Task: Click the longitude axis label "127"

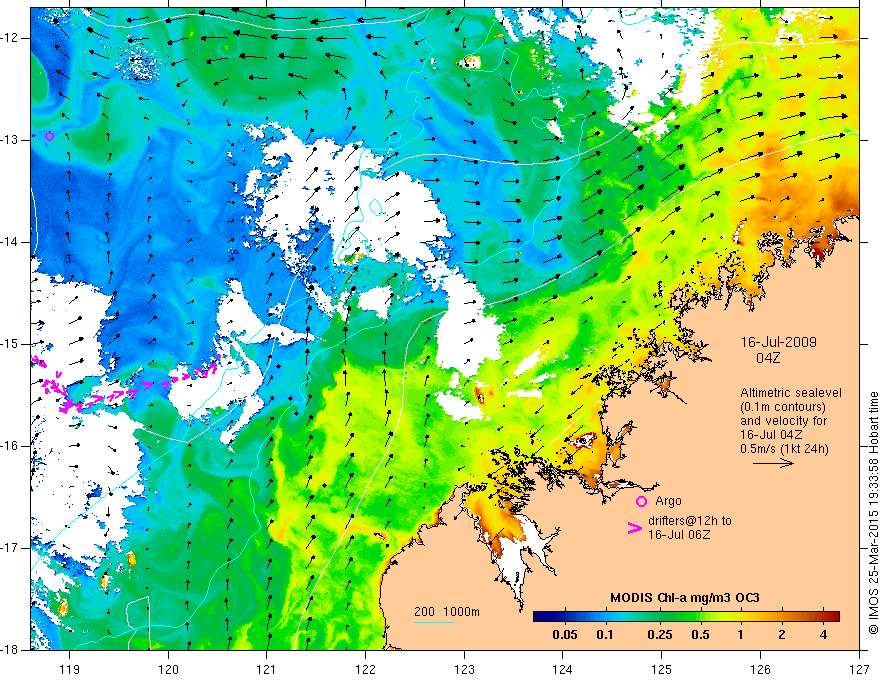Action: pos(859,669)
